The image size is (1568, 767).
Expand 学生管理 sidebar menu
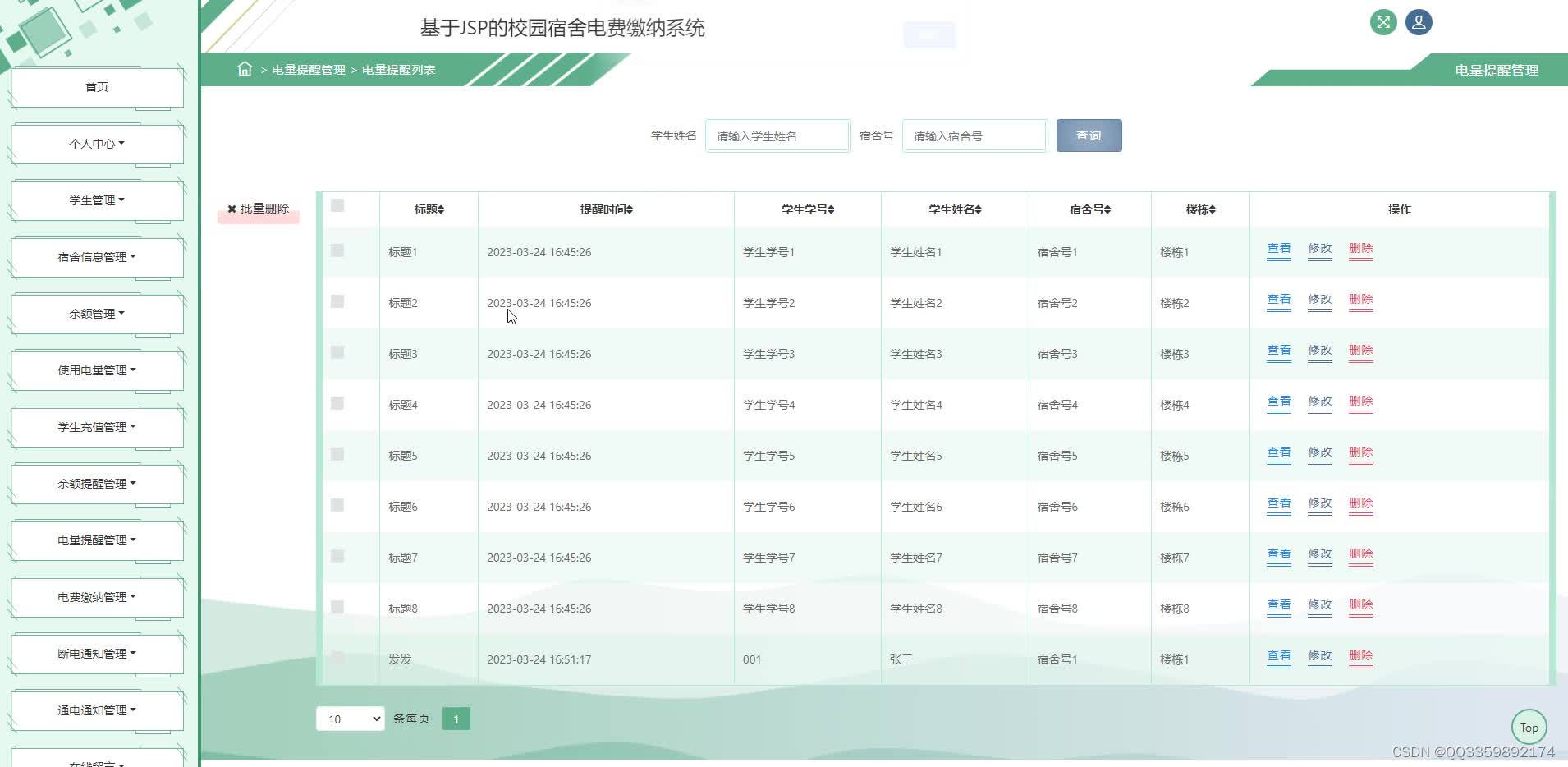(97, 200)
